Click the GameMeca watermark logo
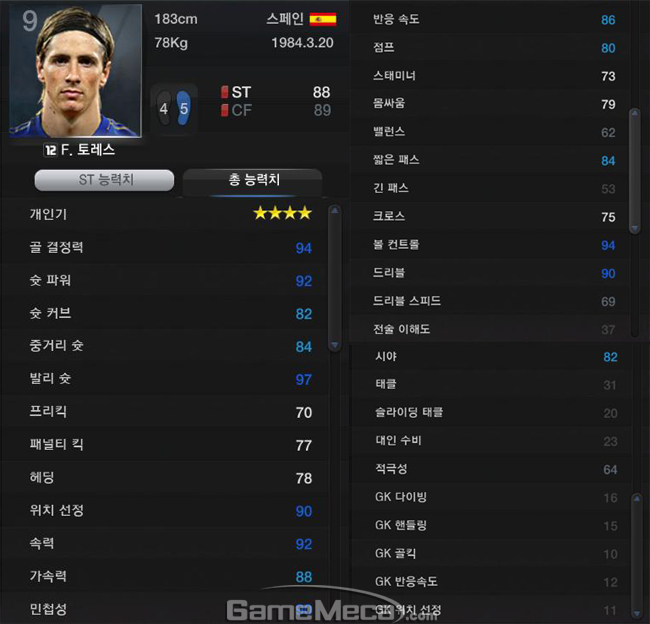Screen dimensions: 650x624 [332, 606]
